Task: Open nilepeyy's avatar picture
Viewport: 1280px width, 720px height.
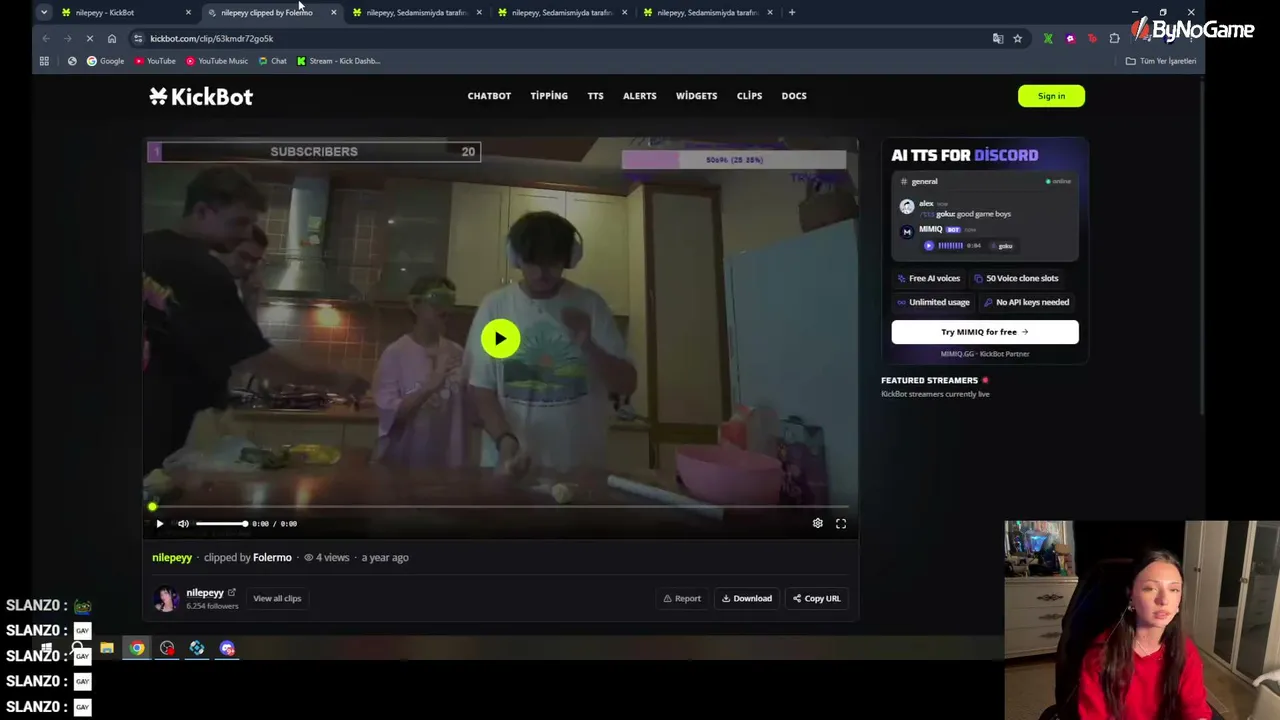Action: [166, 598]
